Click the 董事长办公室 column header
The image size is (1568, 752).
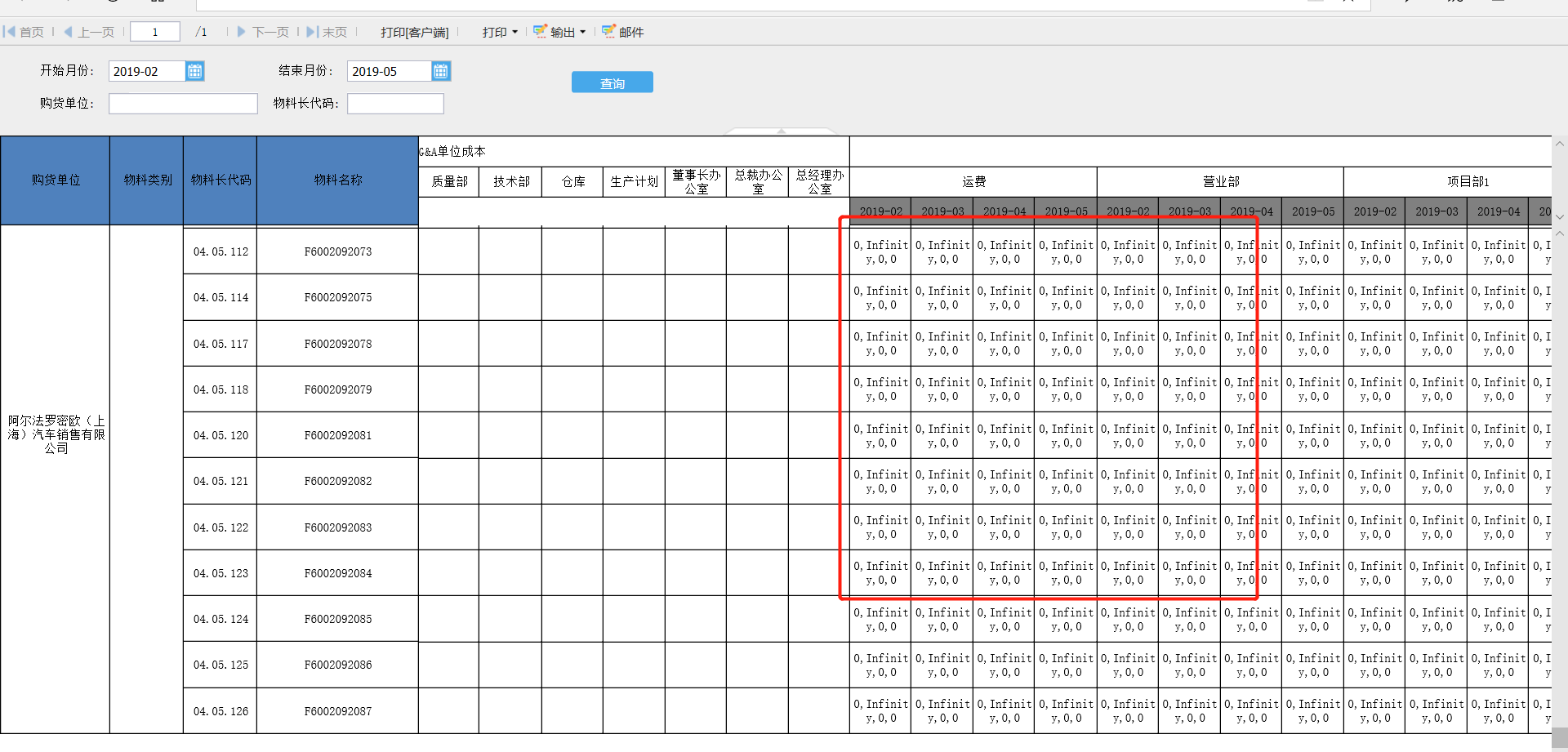[x=697, y=181]
